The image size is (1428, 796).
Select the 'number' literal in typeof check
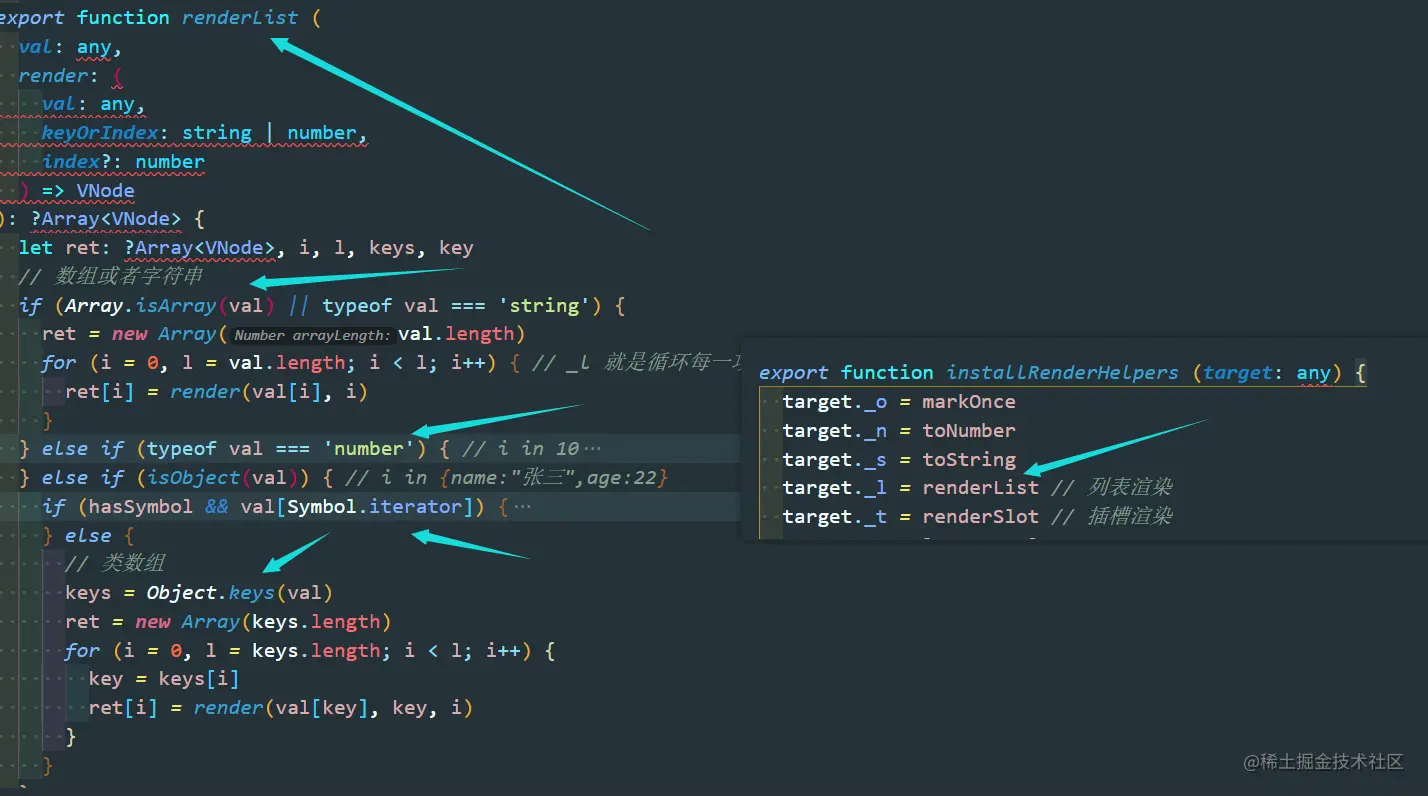(369, 449)
